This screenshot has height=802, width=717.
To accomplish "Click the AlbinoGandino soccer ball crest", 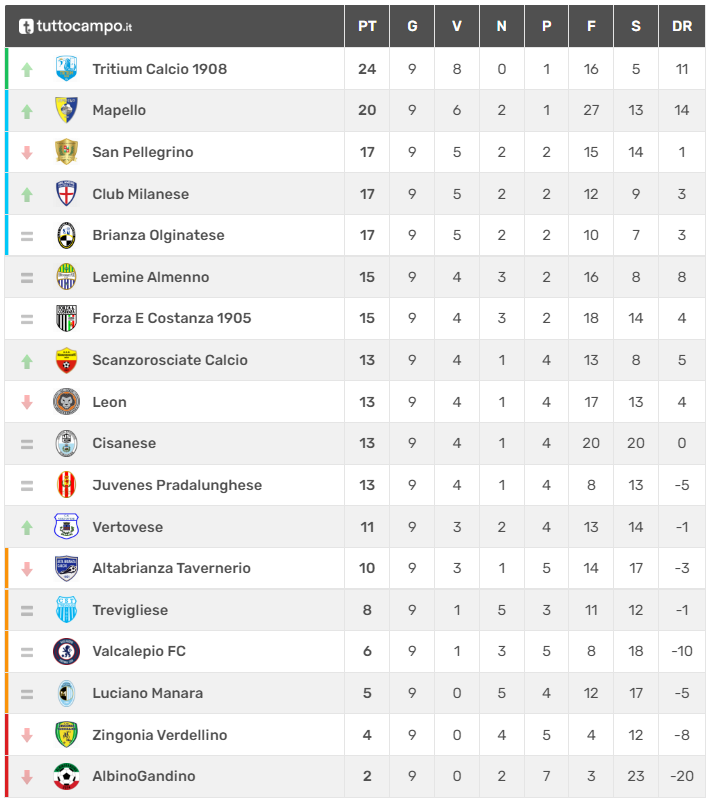I will pyautogui.click(x=66, y=776).
